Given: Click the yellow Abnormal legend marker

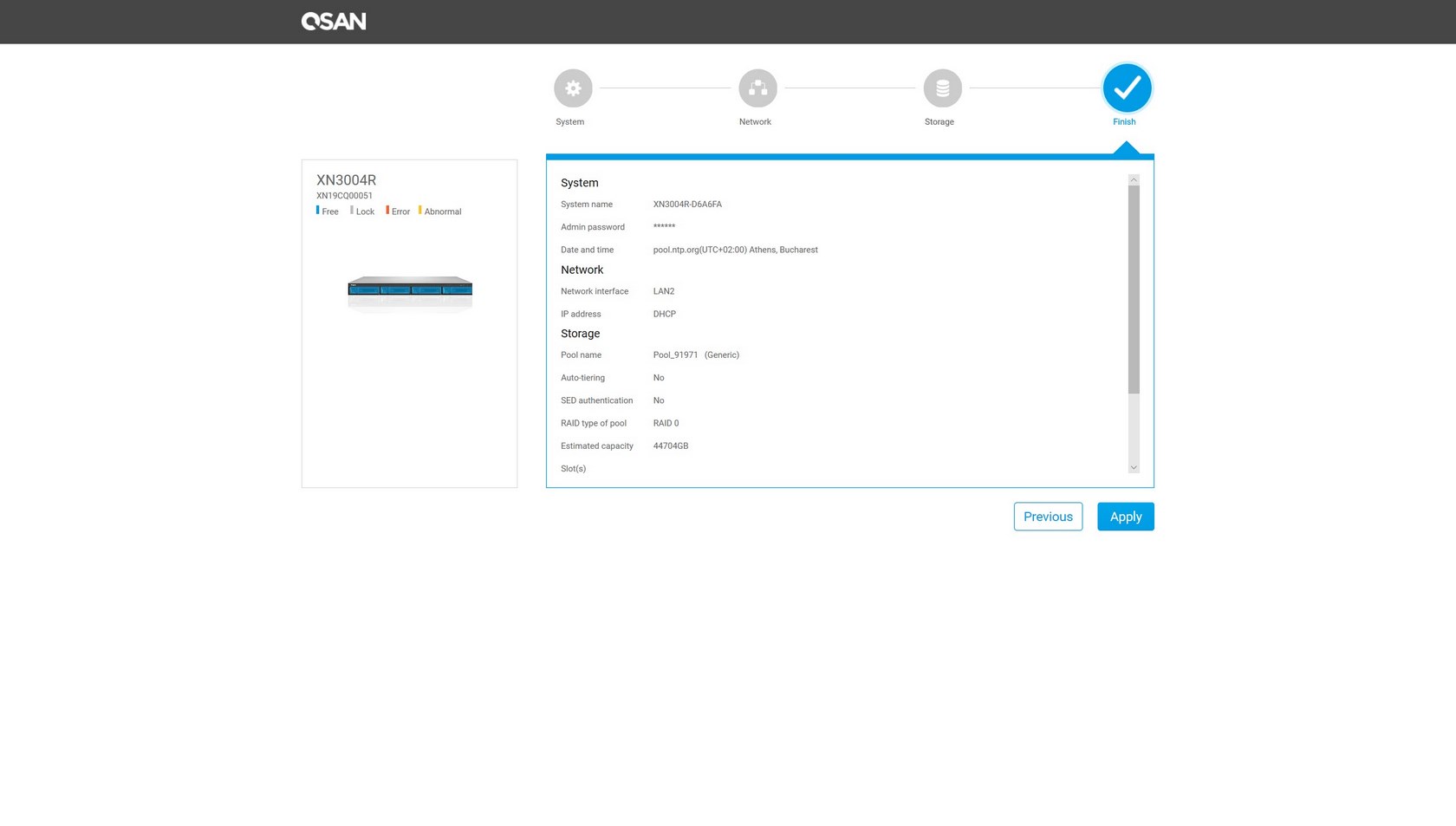Looking at the screenshot, I should (x=420, y=210).
